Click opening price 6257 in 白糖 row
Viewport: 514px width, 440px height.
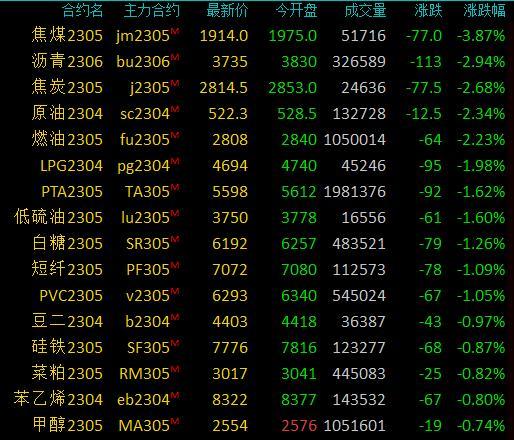point(299,244)
